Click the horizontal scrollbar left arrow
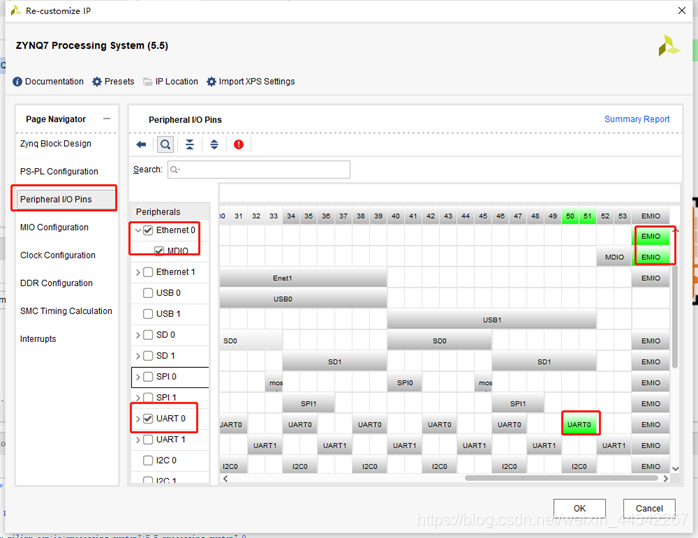The height and width of the screenshot is (538, 698). (x=226, y=478)
